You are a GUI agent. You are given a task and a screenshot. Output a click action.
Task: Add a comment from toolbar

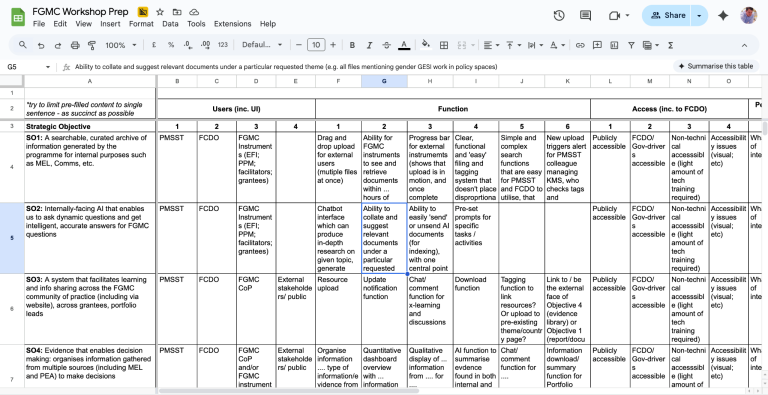coord(597,45)
